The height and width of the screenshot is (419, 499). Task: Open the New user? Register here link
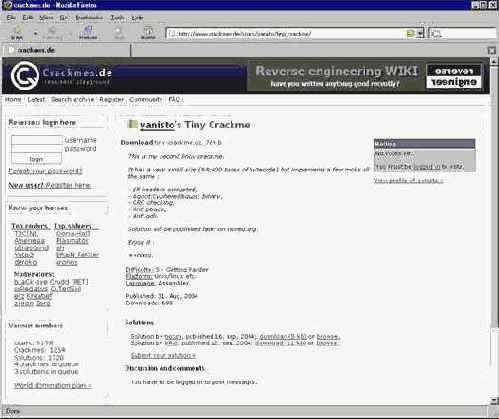(x=50, y=185)
